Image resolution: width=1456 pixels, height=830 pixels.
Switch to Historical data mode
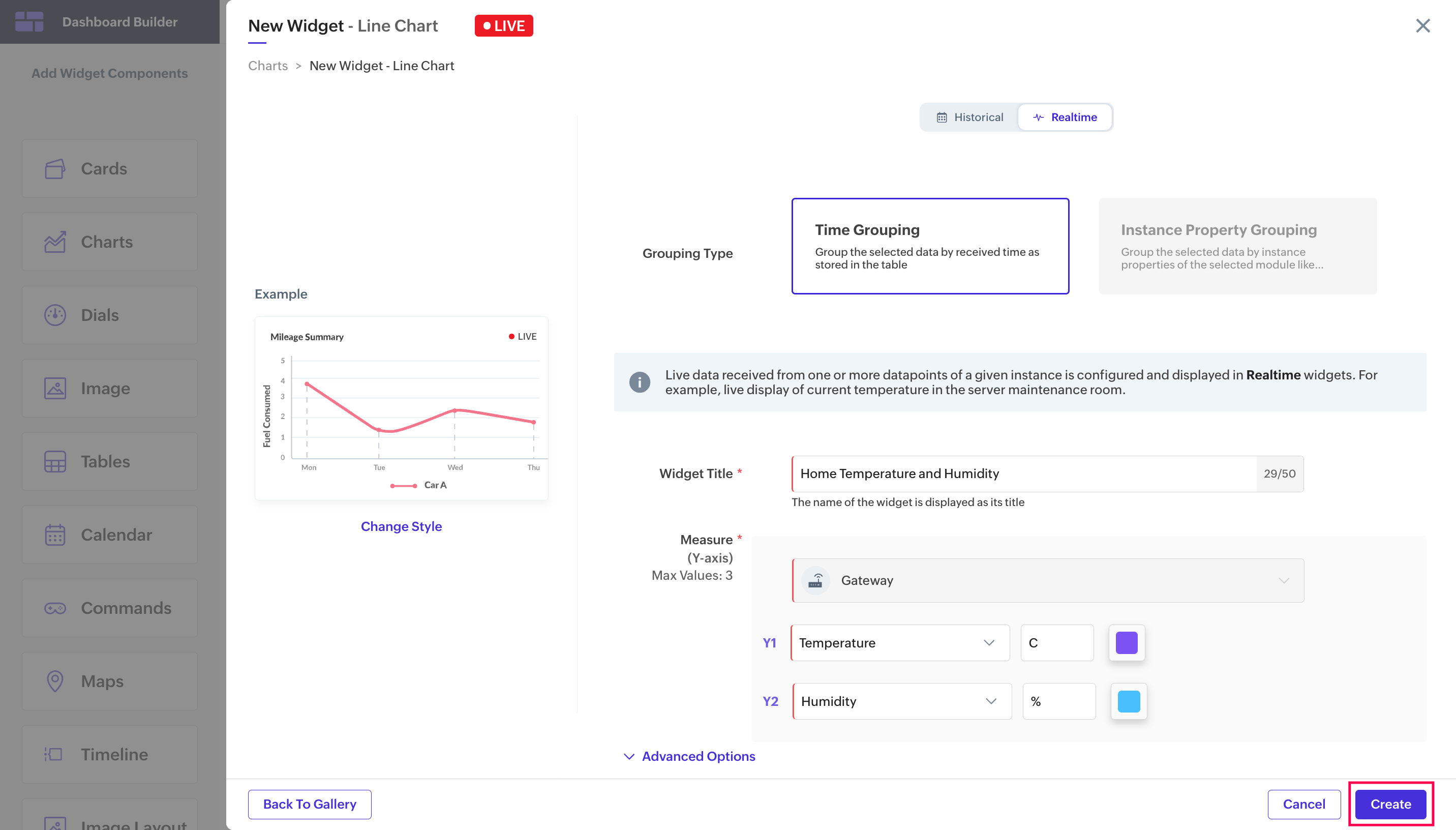click(969, 117)
